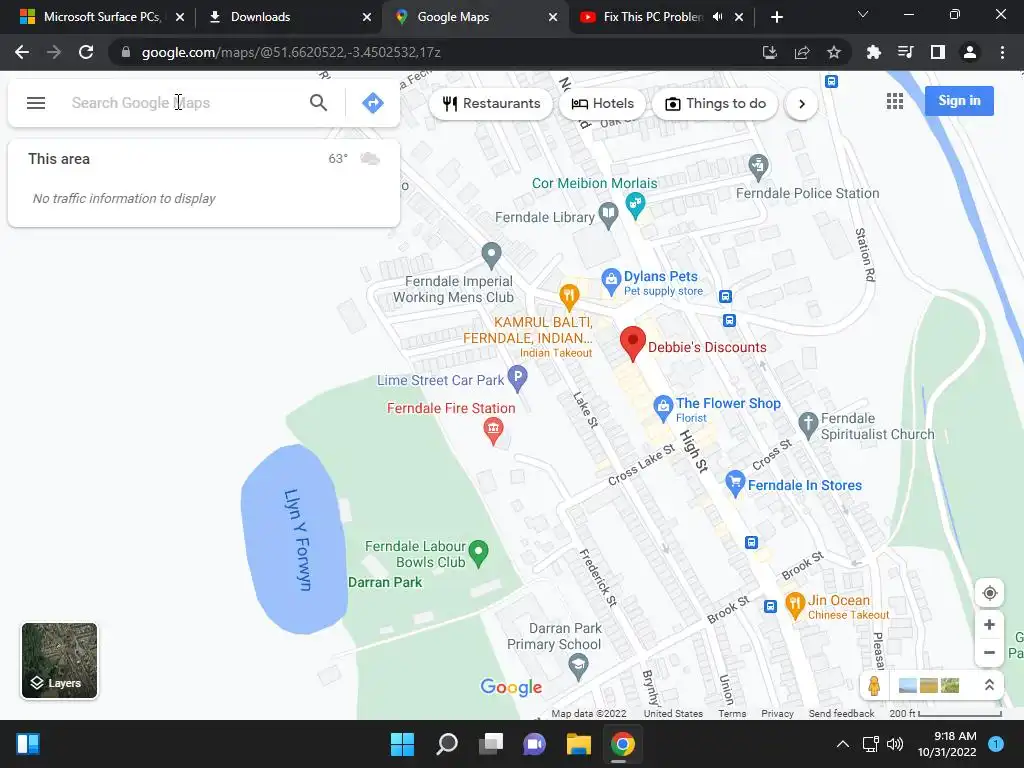Click the Ferndale Spiritualist Church marker
Viewport: 1024px width, 768px height.
tap(808, 426)
